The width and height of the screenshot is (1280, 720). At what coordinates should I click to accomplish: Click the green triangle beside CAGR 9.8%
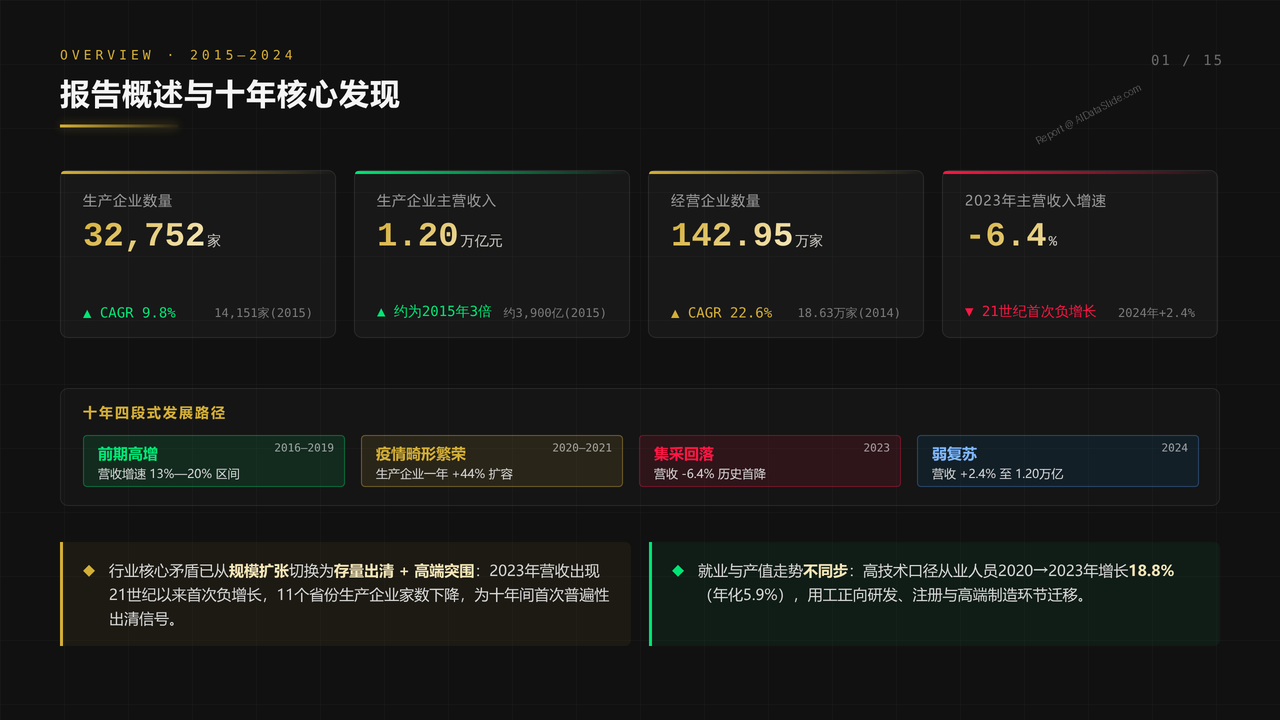[87, 313]
